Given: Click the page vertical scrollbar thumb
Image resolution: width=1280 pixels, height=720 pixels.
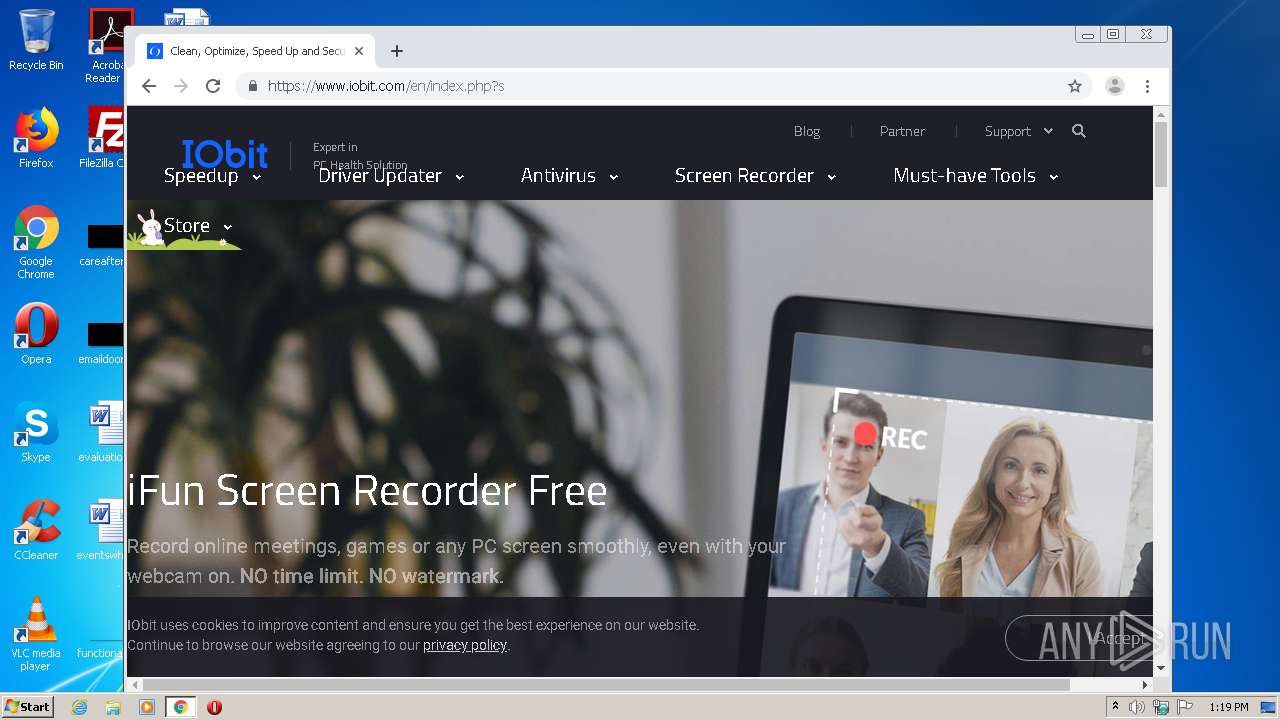Looking at the screenshot, I should [x=1161, y=153].
